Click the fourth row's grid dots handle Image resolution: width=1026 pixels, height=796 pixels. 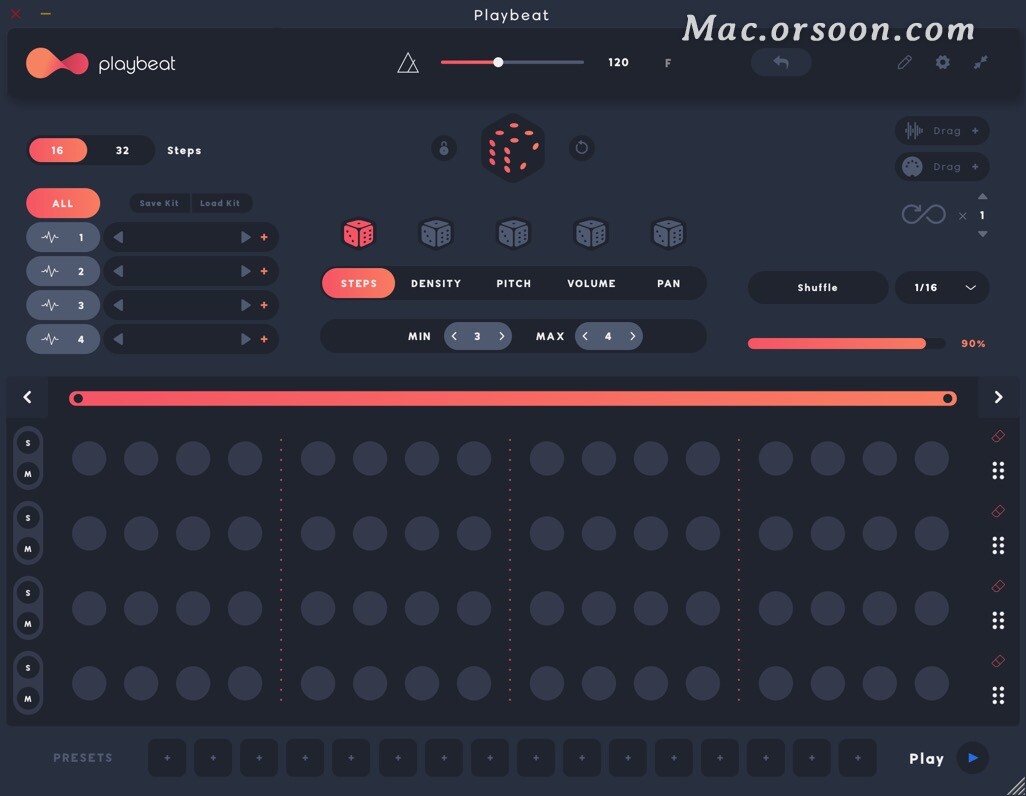point(998,695)
